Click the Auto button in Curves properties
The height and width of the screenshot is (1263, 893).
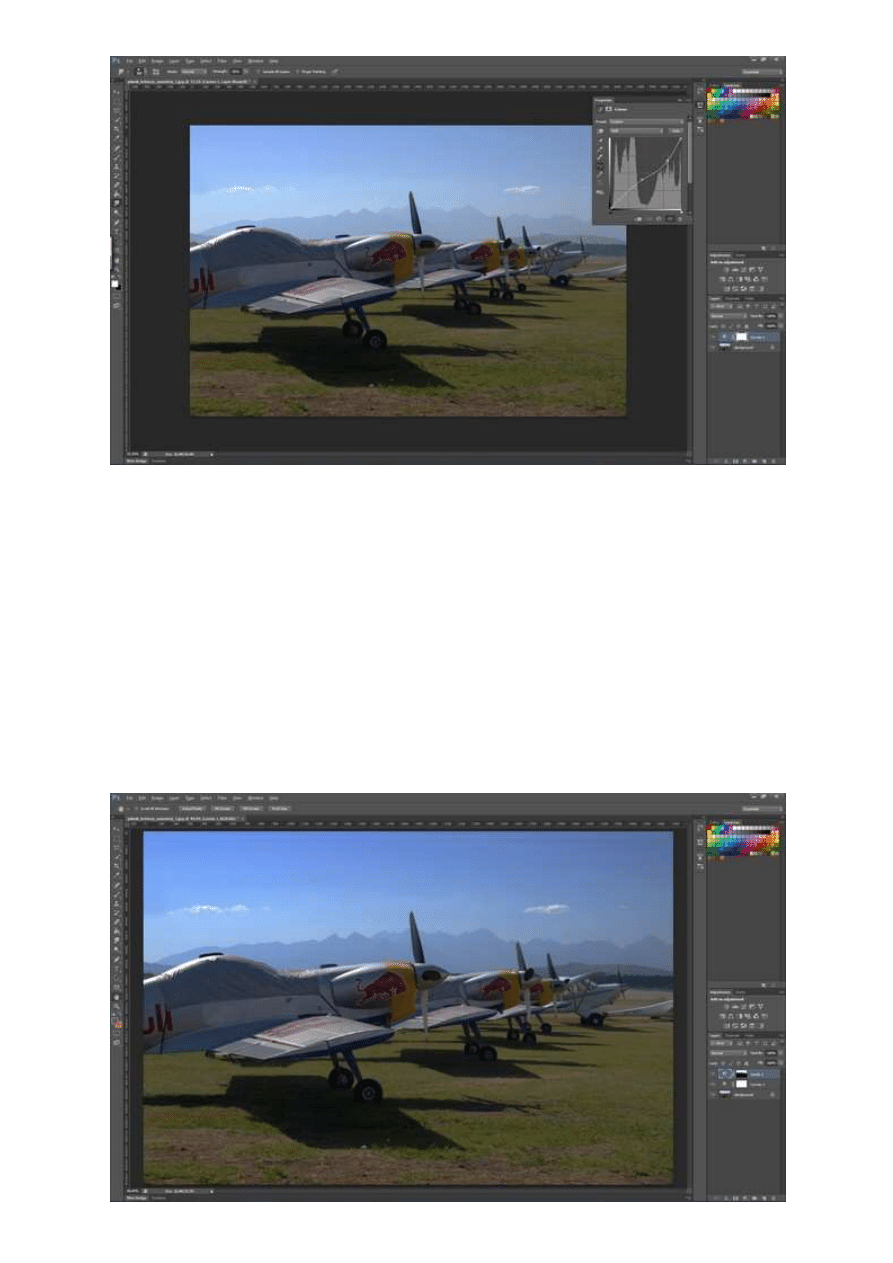[x=676, y=131]
